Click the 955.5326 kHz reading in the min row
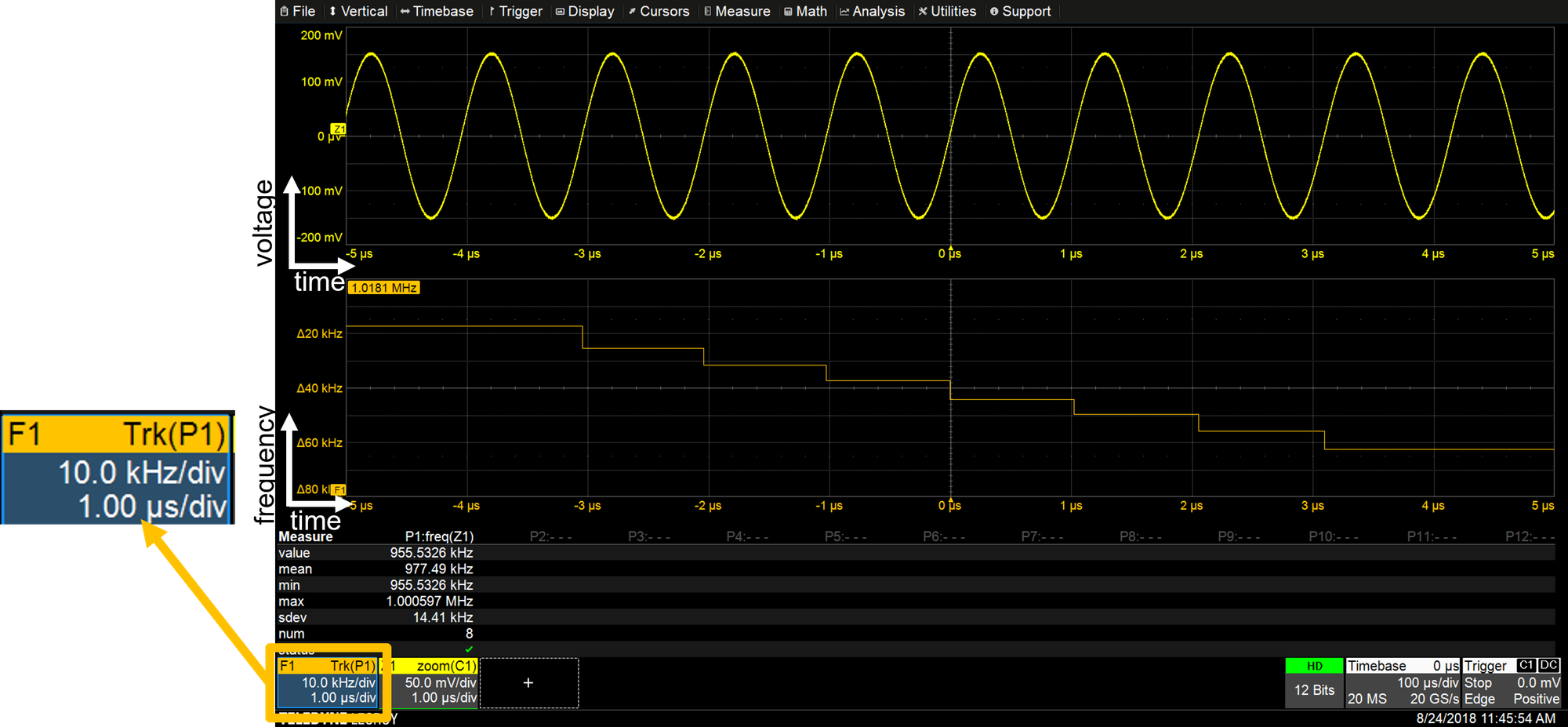Image resolution: width=1568 pixels, height=727 pixels. 432,585
